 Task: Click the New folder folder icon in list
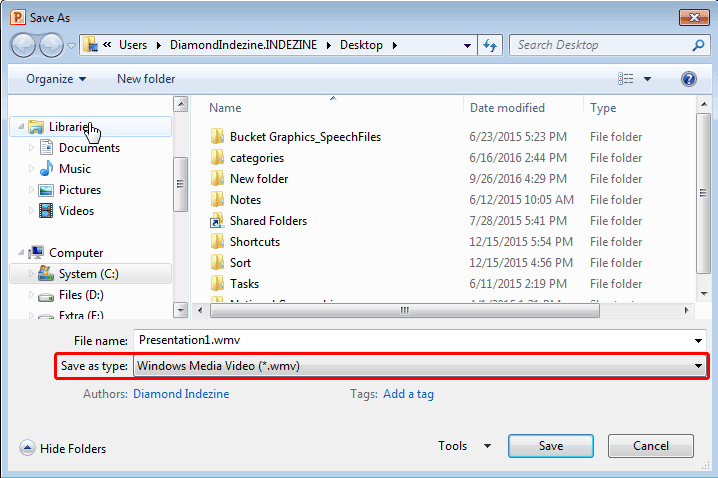[217, 179]
